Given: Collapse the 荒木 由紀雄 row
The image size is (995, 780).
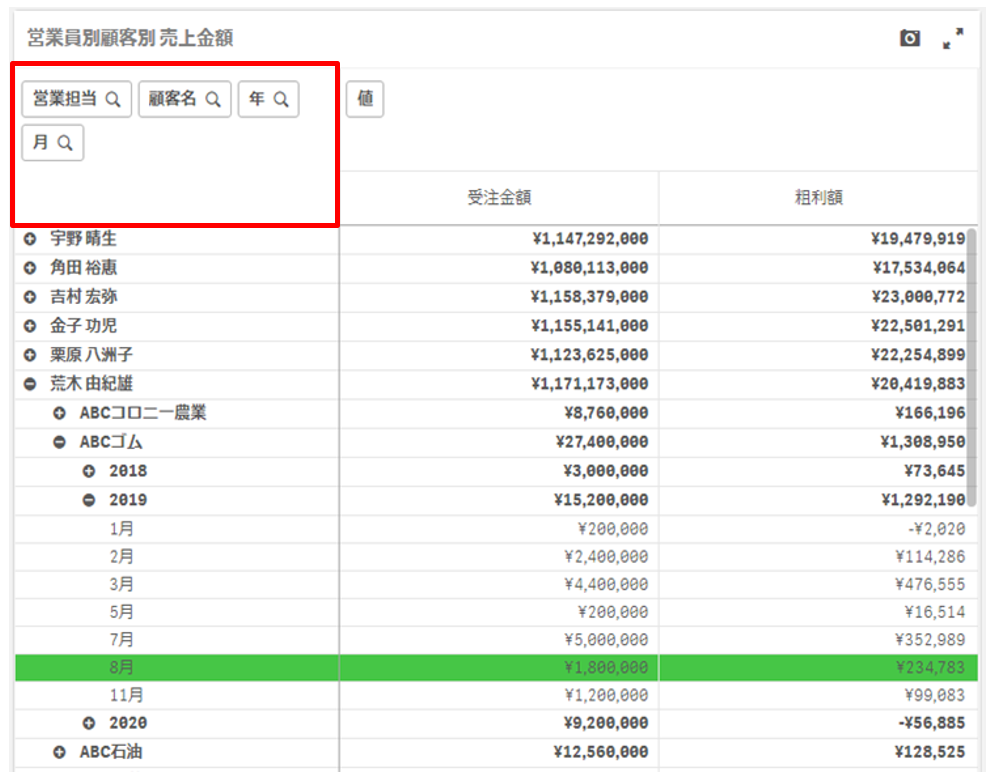Looking at the screenshot, I should point(30,384).
